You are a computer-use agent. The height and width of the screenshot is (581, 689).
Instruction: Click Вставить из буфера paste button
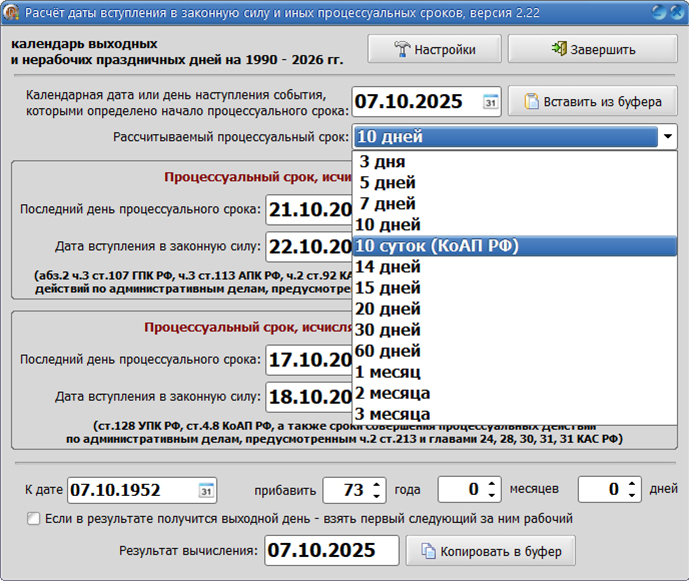(x=592, y=101)
